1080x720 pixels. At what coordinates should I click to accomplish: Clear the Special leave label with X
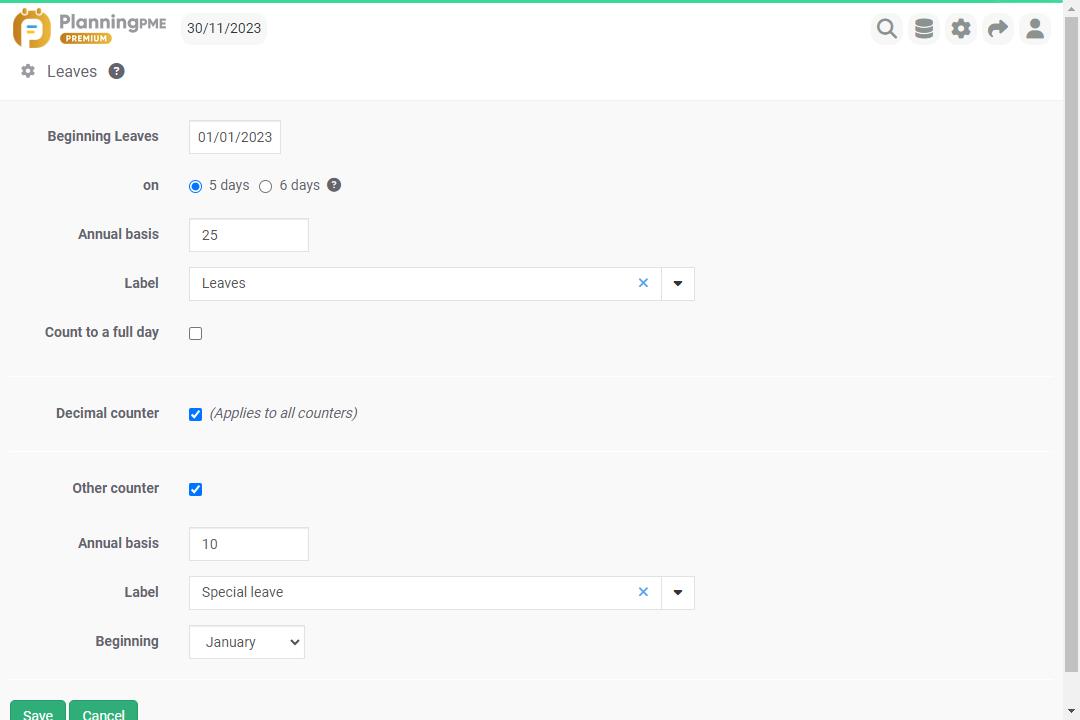click(643, 592)
